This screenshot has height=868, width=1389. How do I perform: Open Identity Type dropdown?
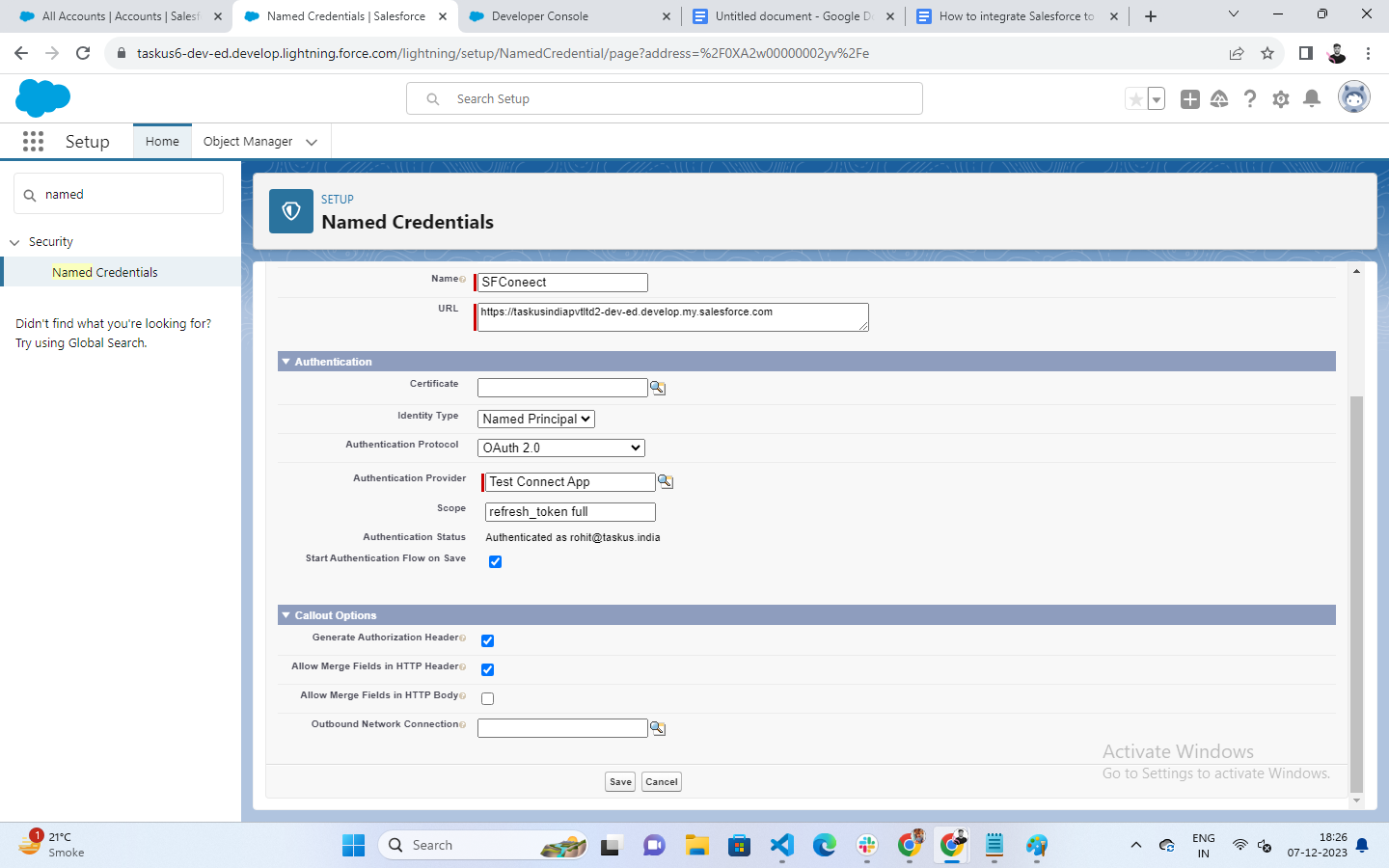pos(536,419)
